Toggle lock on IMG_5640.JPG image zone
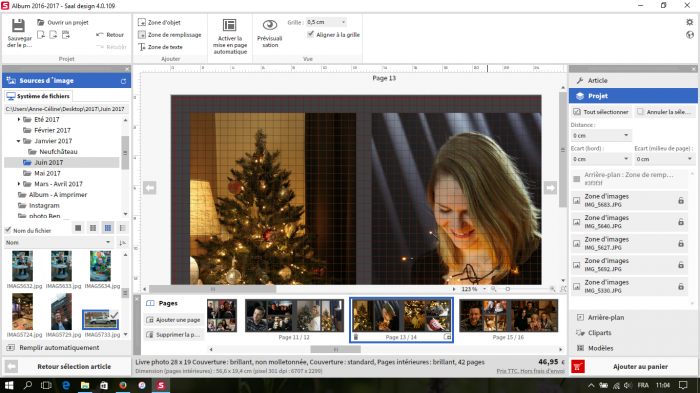The height and width of the screenshot is (393, 700). click(681, 222)
